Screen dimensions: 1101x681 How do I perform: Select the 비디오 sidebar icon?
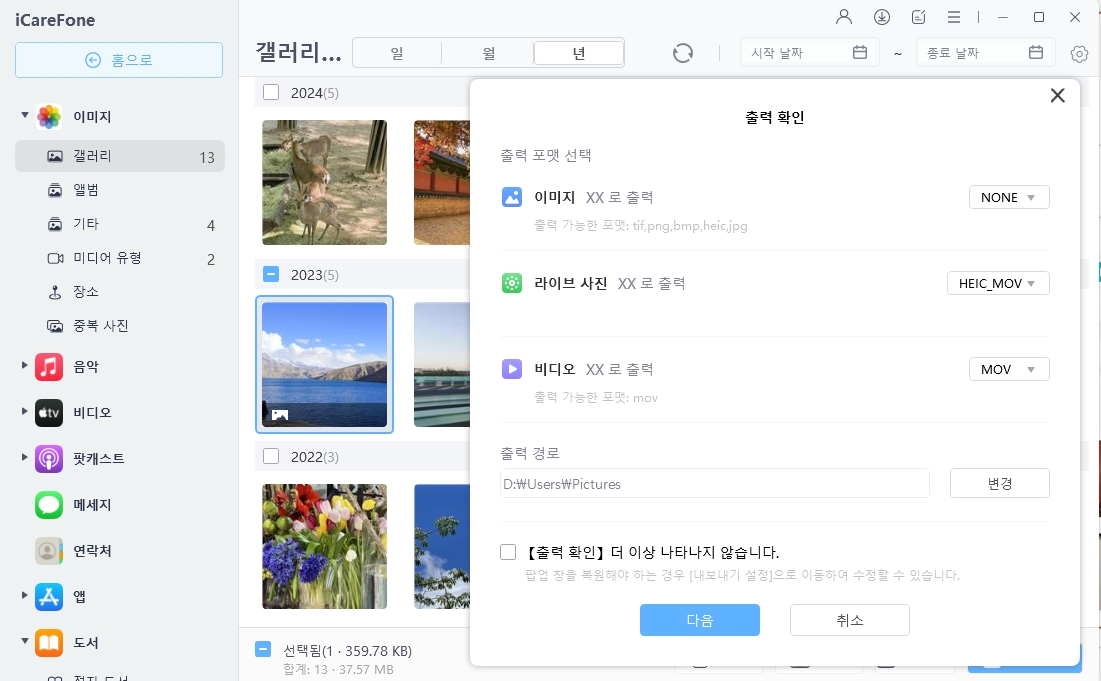point(48,412)
